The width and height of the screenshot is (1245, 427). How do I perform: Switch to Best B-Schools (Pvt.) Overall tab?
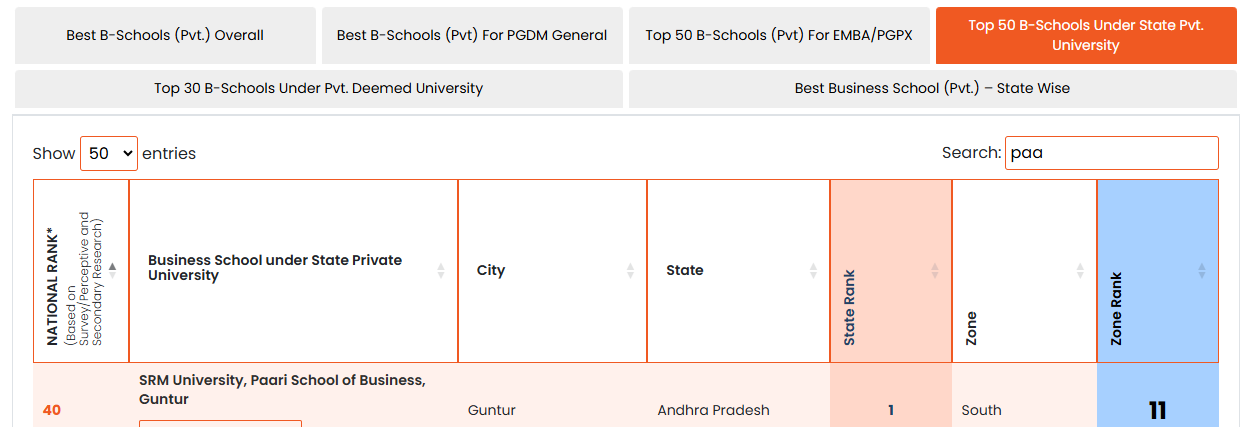(165, 35)
